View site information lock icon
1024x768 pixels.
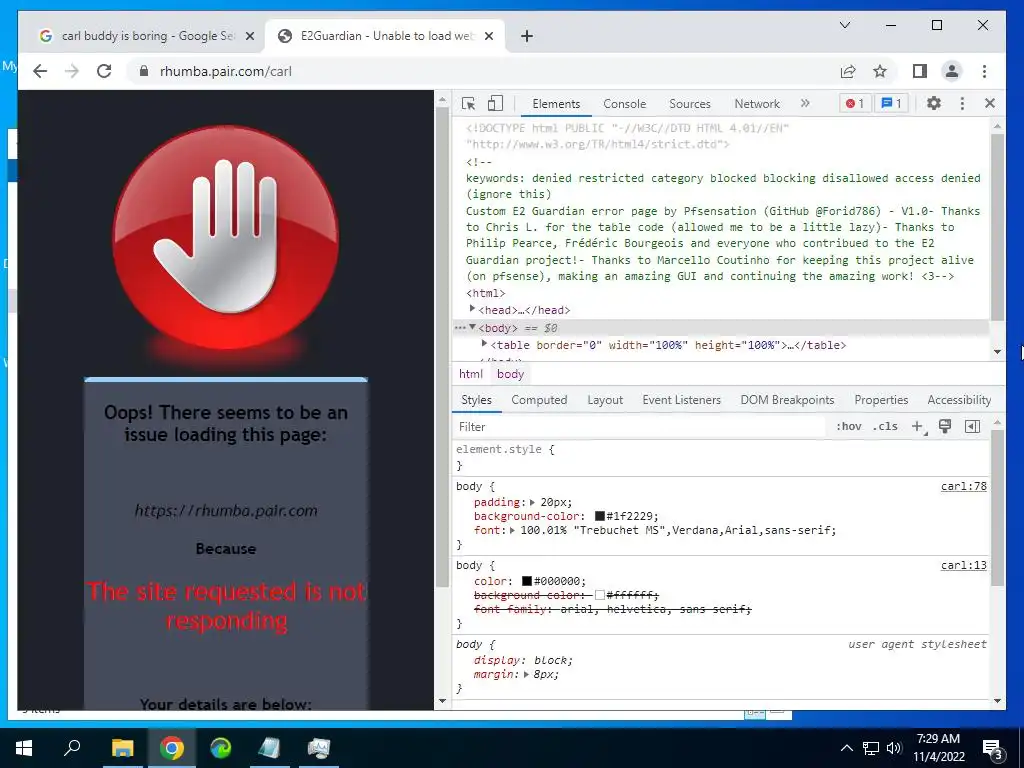[144, 71]
